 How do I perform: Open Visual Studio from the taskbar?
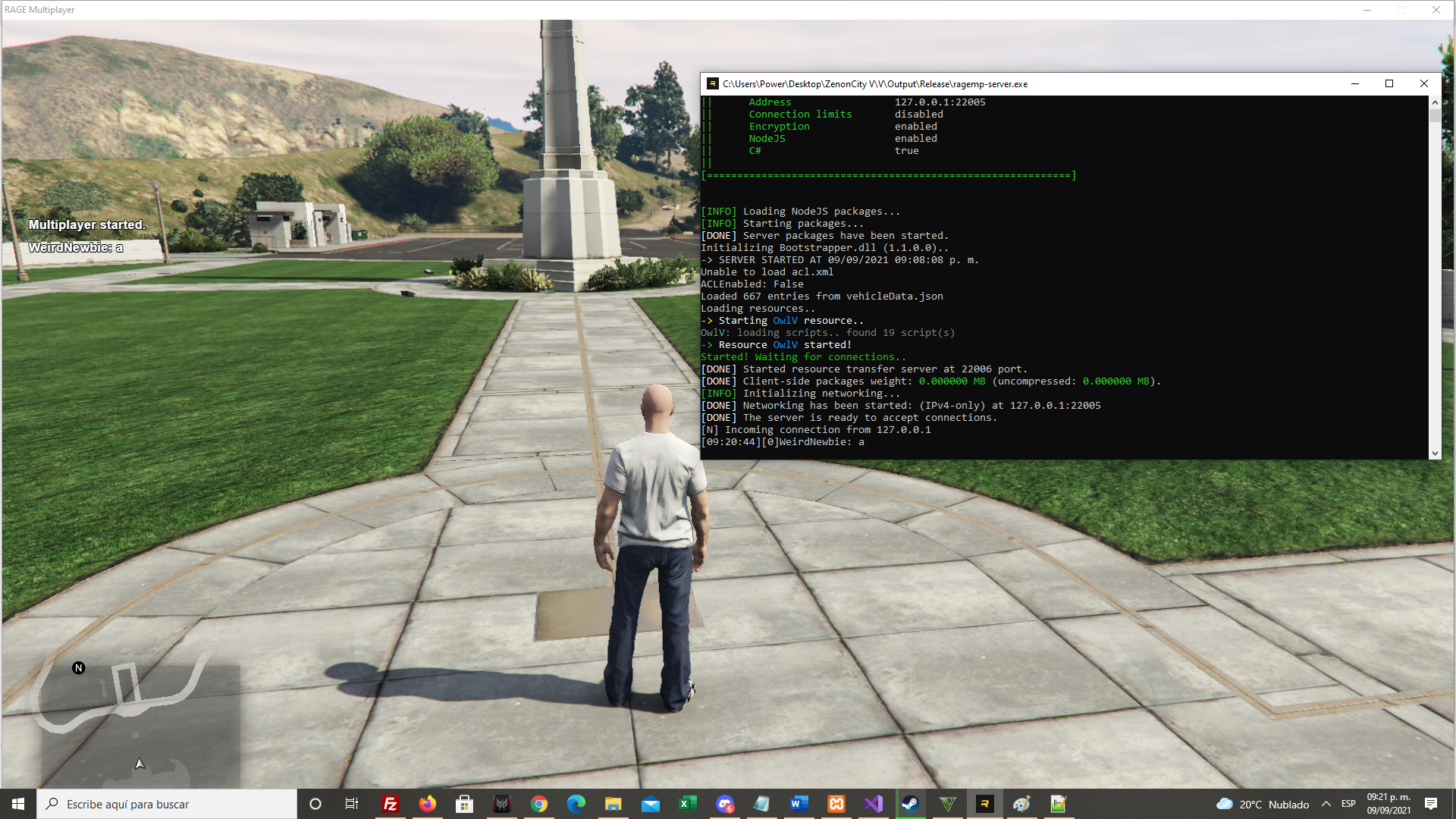[873, 804]
